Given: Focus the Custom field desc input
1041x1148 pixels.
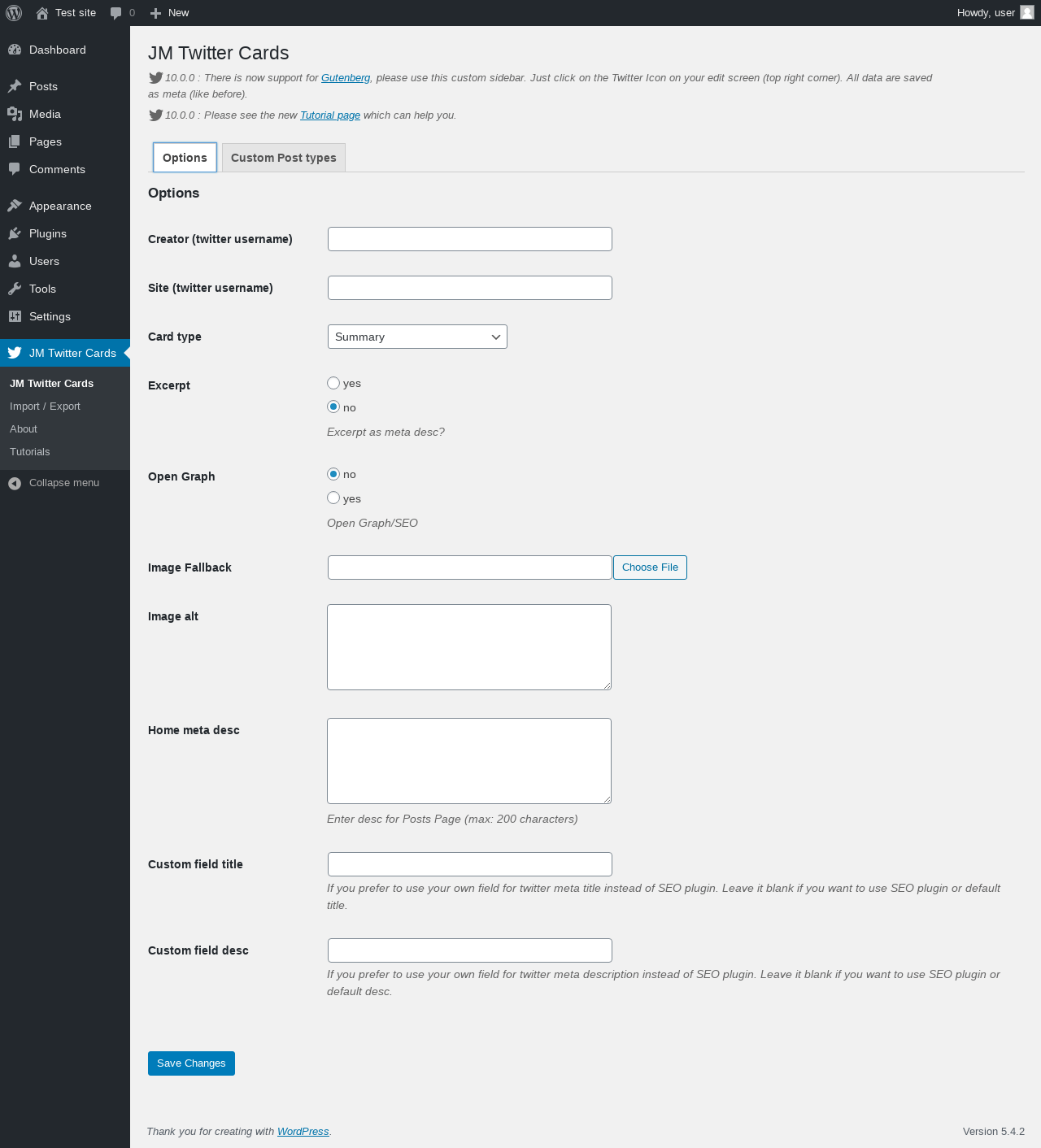Looking at the screenshot, I should (x=470, y=950).
